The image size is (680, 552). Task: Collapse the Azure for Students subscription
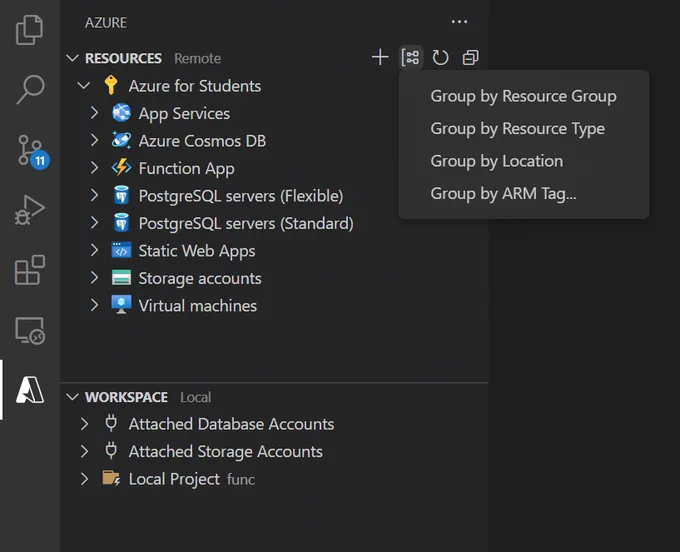83,85
